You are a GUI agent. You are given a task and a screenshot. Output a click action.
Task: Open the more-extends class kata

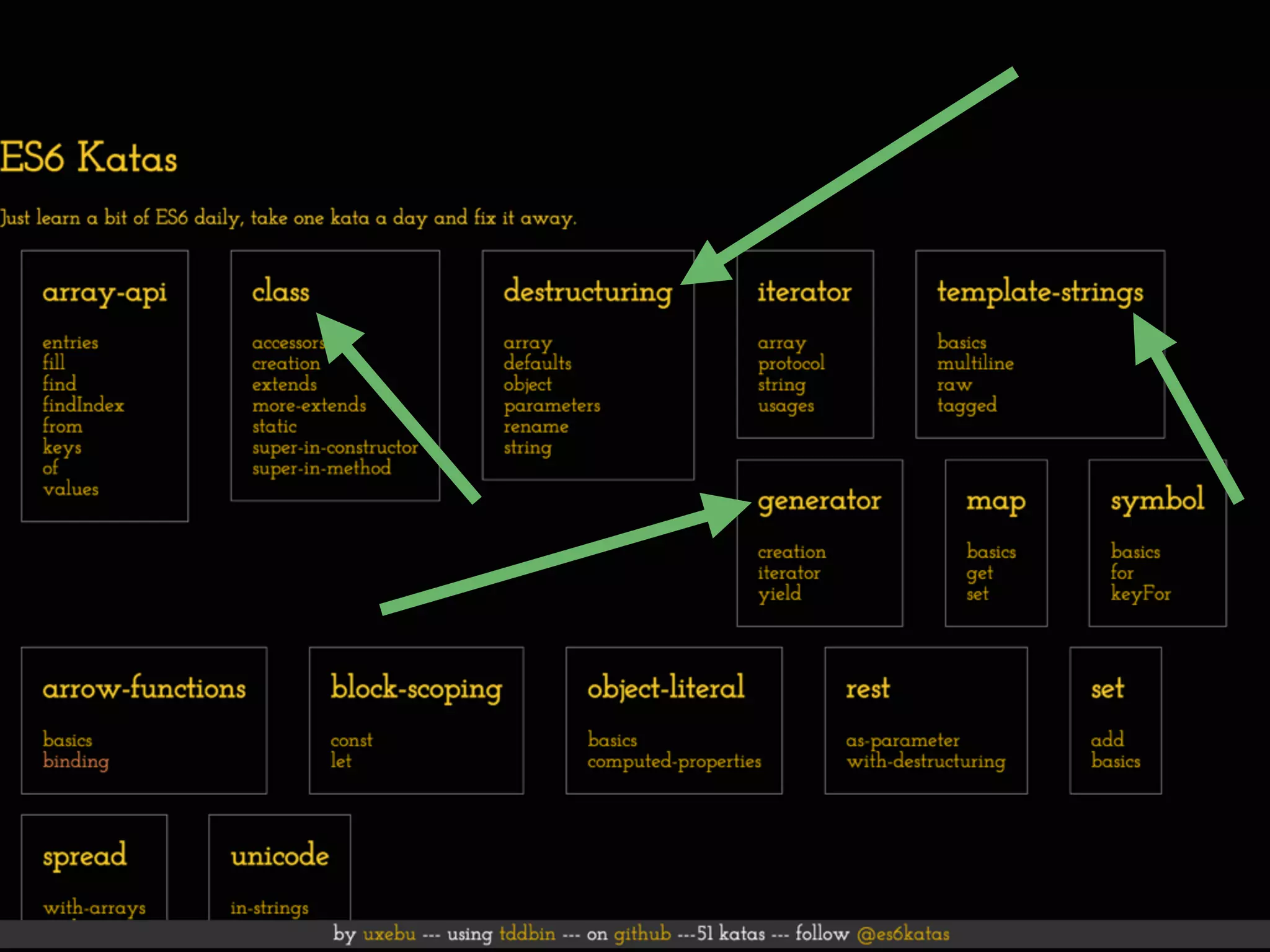[x=309, y=405]
